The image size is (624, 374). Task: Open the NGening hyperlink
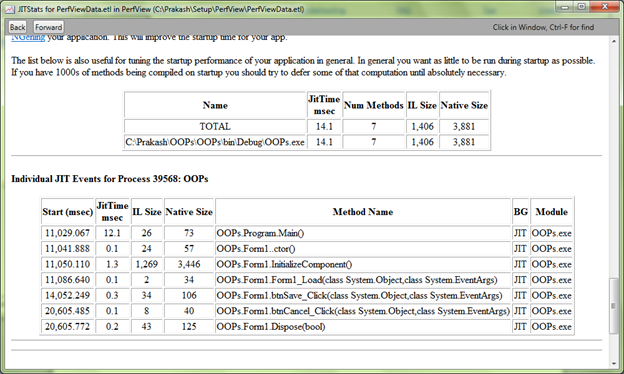click(x=28, y=37)
